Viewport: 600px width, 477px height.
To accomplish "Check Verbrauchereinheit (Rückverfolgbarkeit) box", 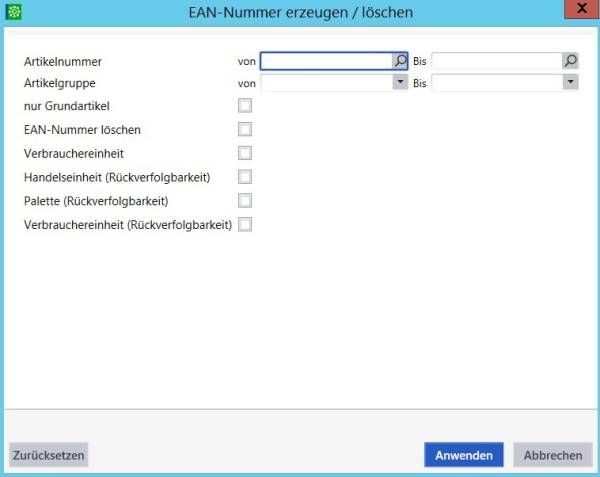I will 245,225.
